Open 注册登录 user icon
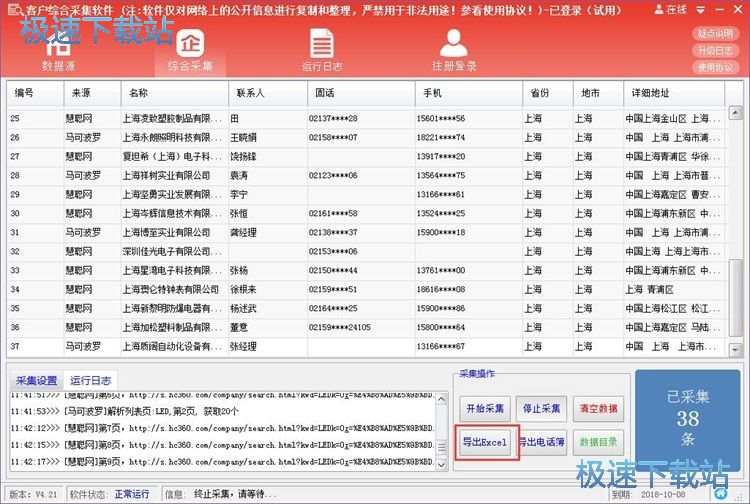Screen dimensions: 750x504 tap(454, 51)
